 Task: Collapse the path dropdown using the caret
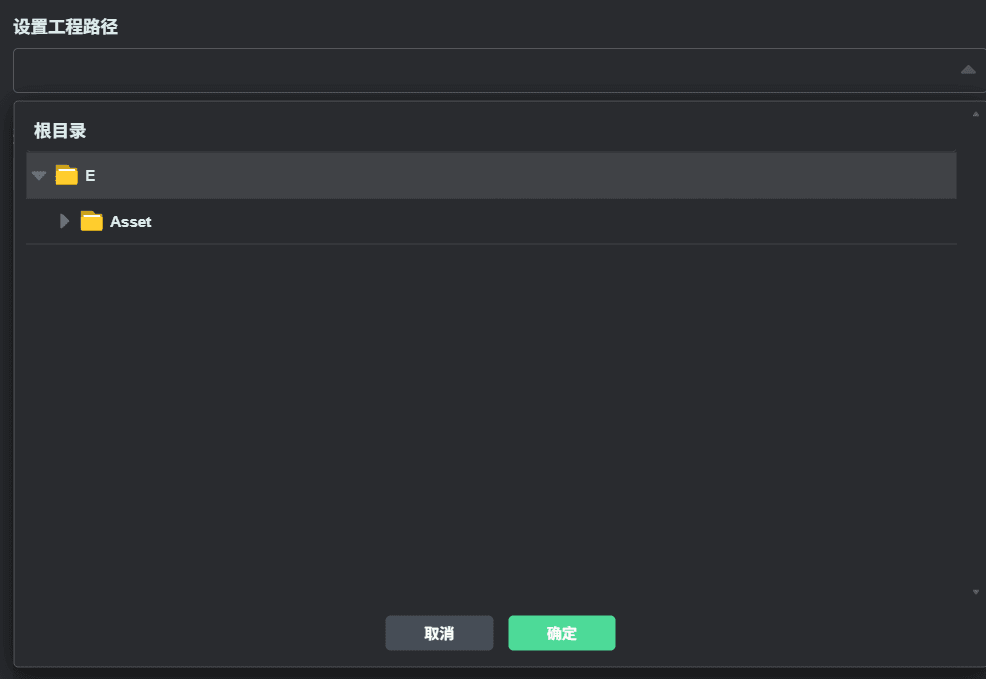pos(968,70)
